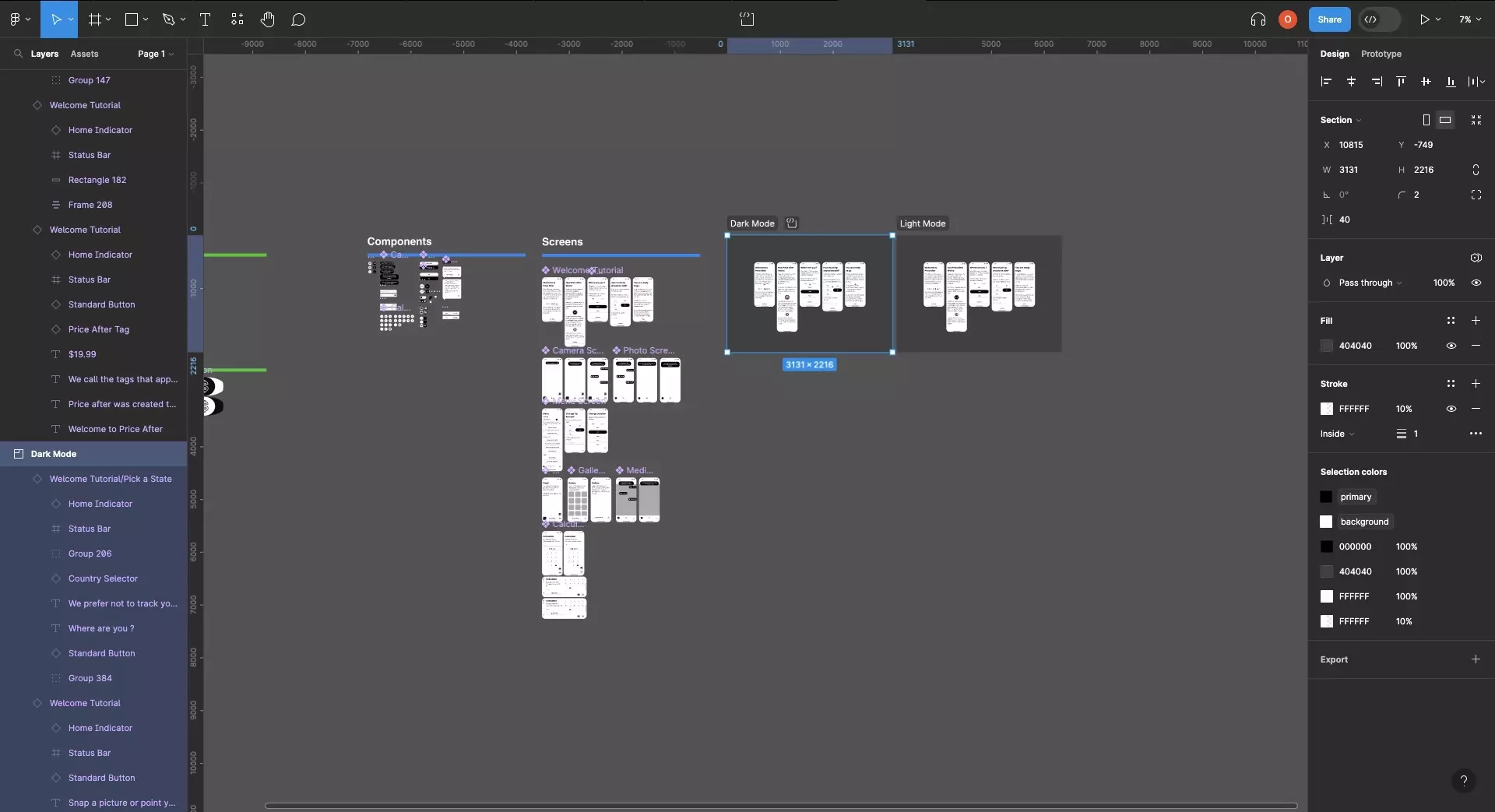Select the Pen tool
This screenshot has height=812, width=1495.
[168, 19]
